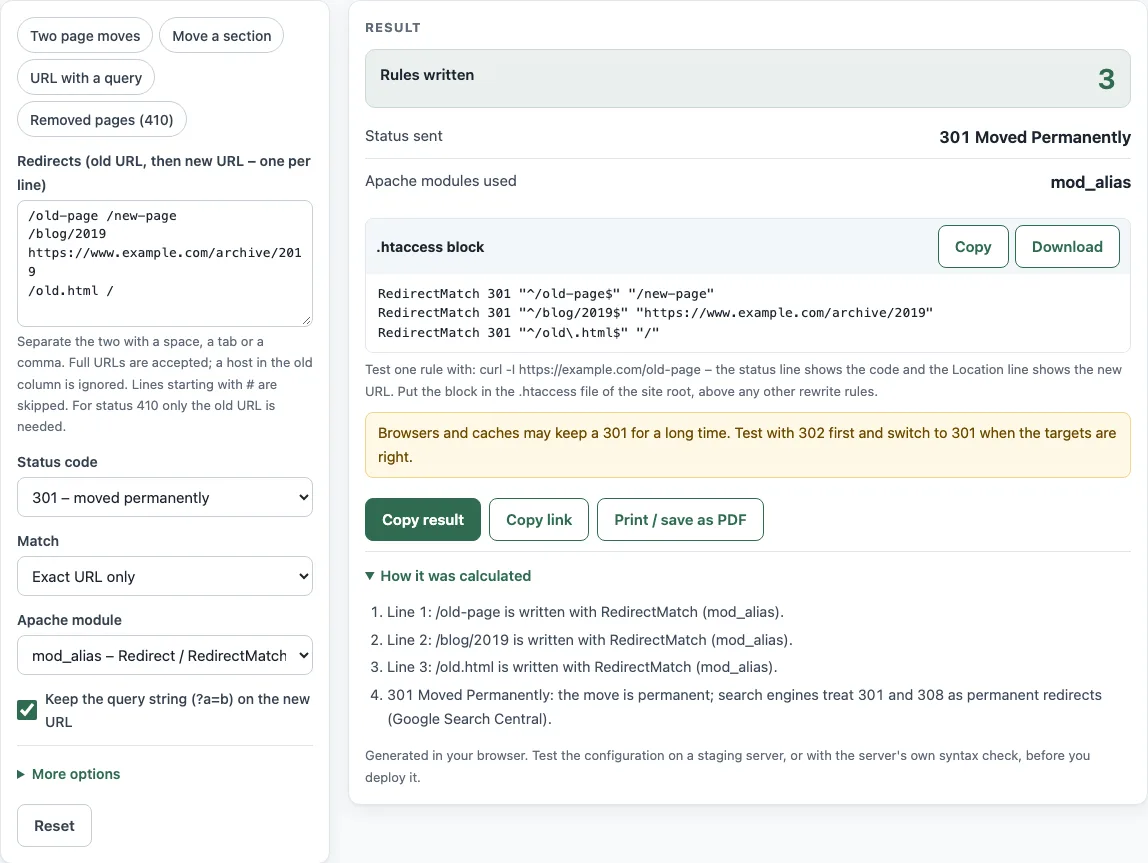The image size is (1148, 863).
Task: Click the "Rules written" label
Action: point(427,75)
